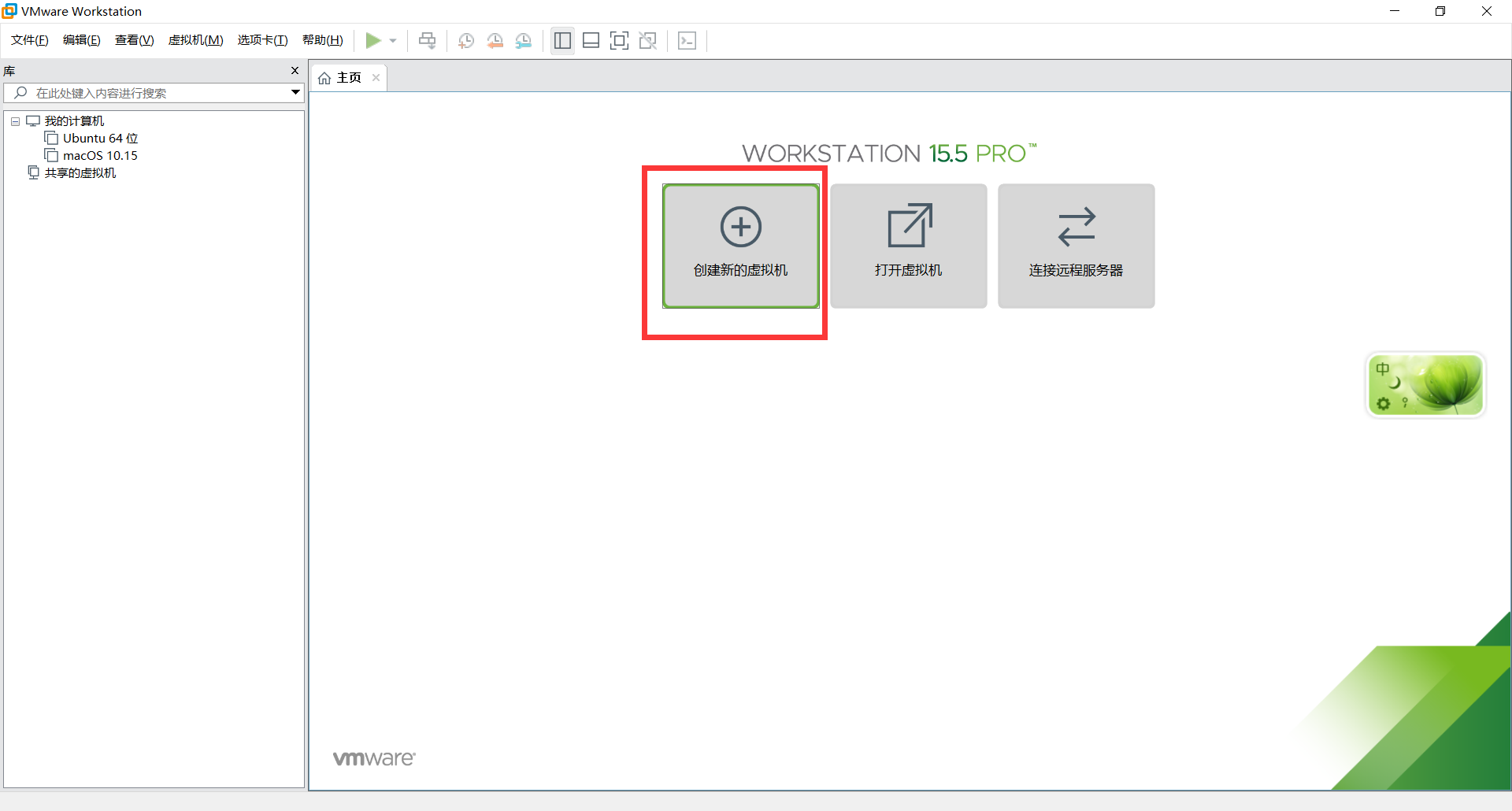Open the 编辑(E) menu
The height and width of the screenshot is (811, 1512).
(x=82, y=40)
